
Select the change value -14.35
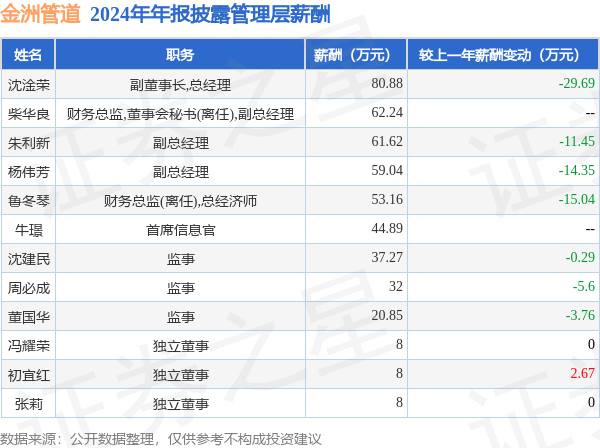point(577,170)
